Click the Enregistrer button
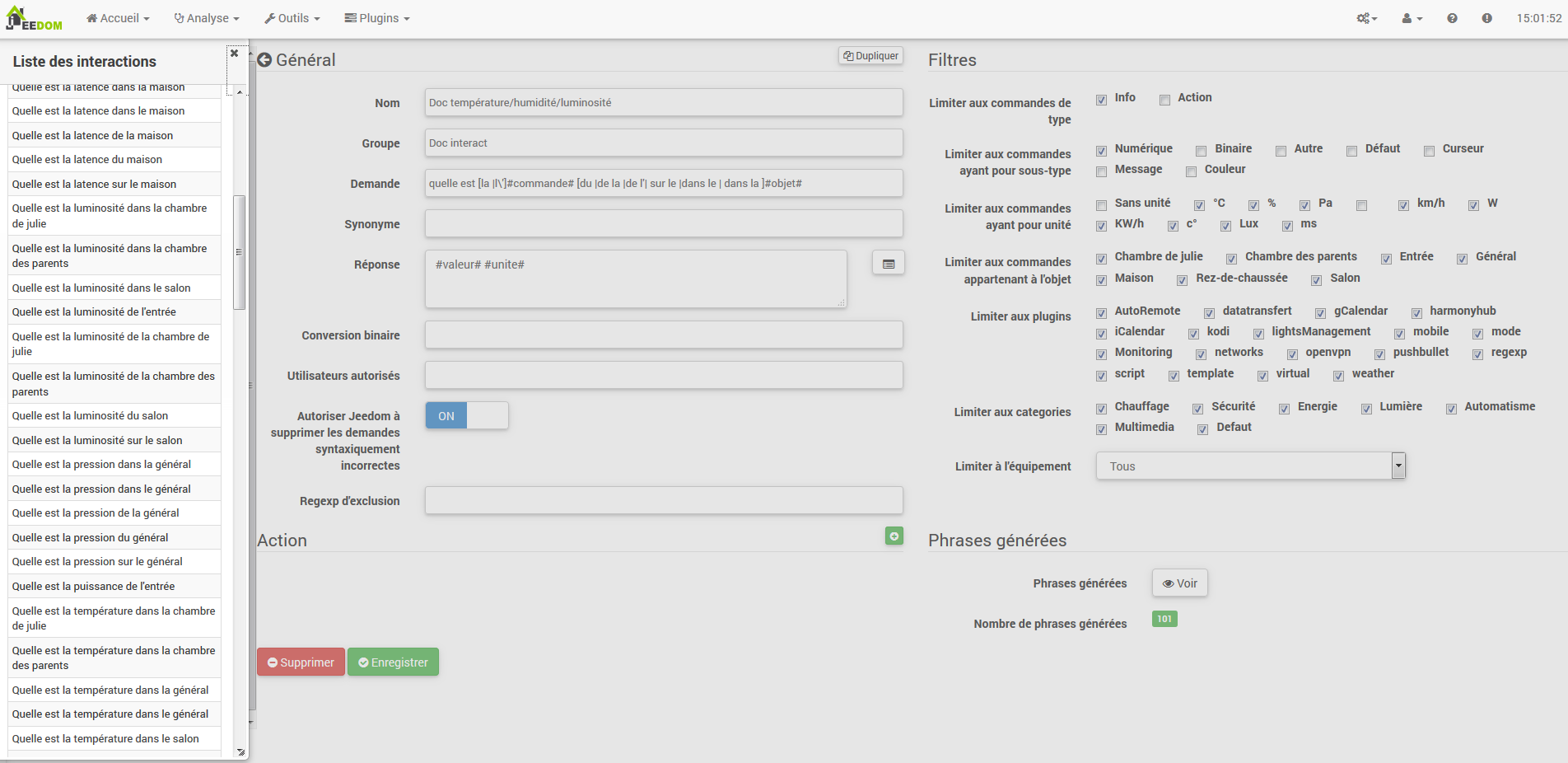1568x763 pixels. pyautogui.click(x=393, y=662)
